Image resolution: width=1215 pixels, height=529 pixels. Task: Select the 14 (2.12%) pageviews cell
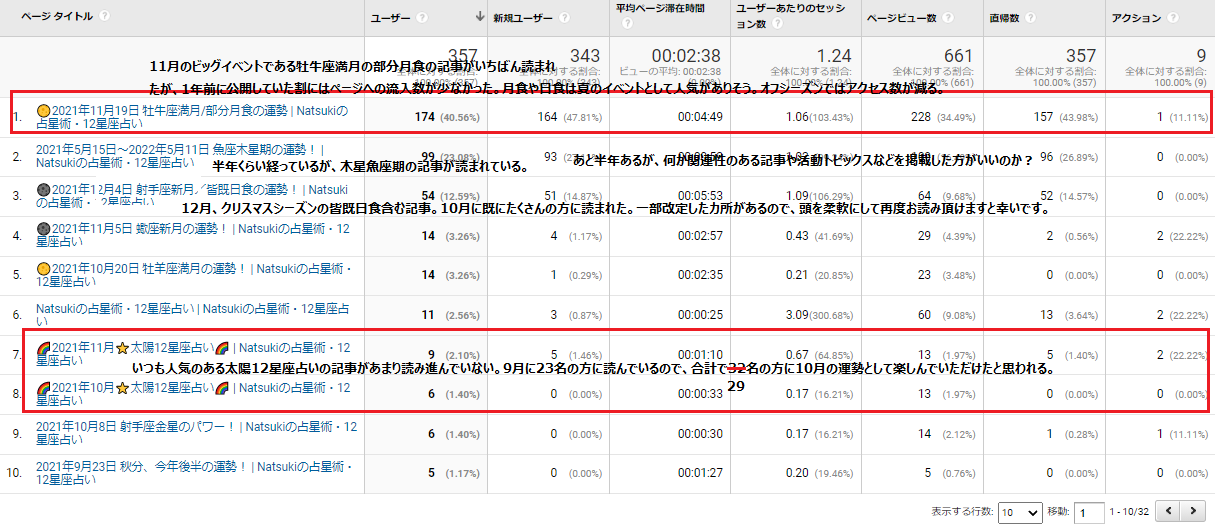tap(947, 433)
